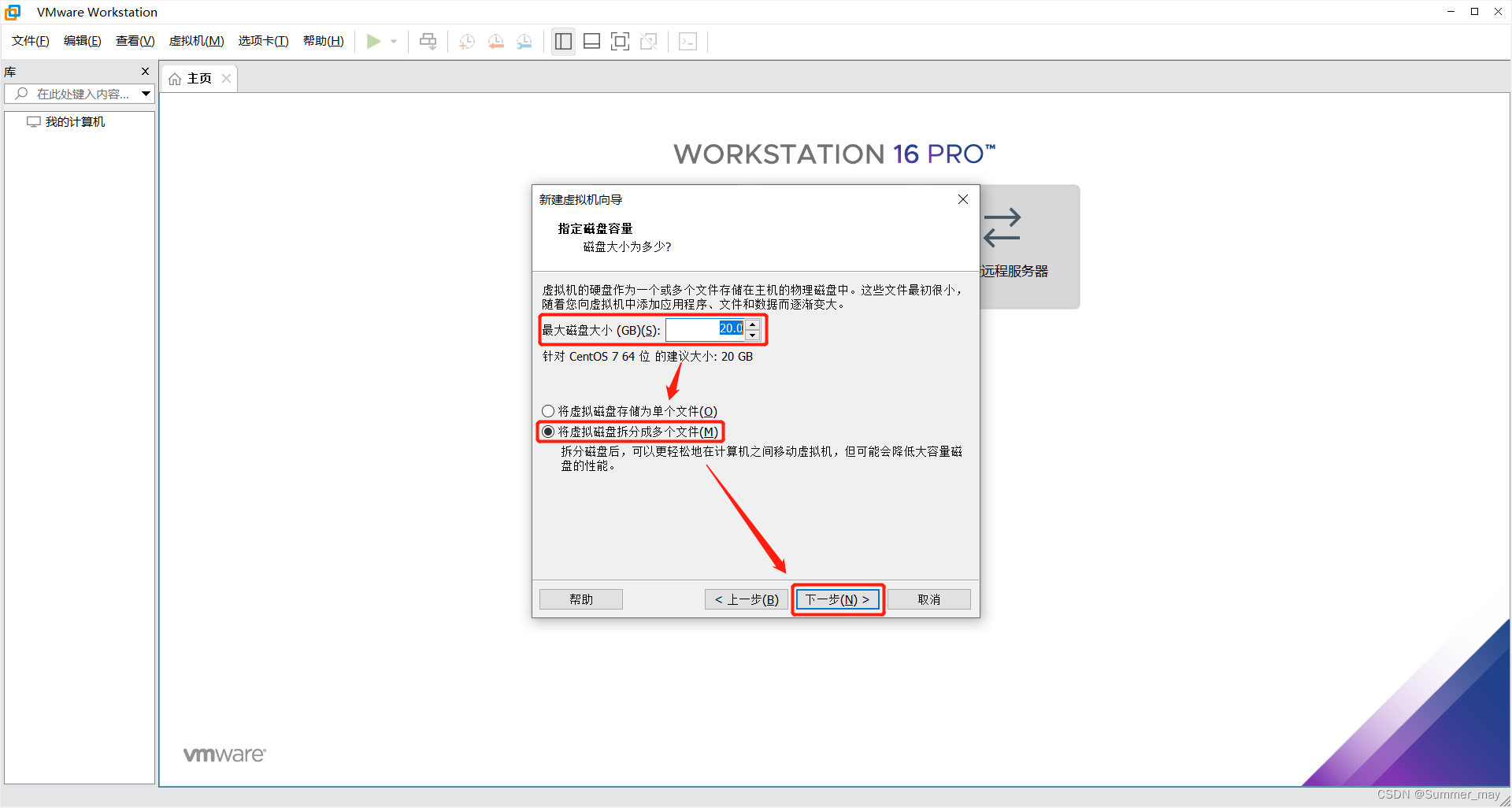
Task: Close the 主页 tab
Action: tap(226, 78)
